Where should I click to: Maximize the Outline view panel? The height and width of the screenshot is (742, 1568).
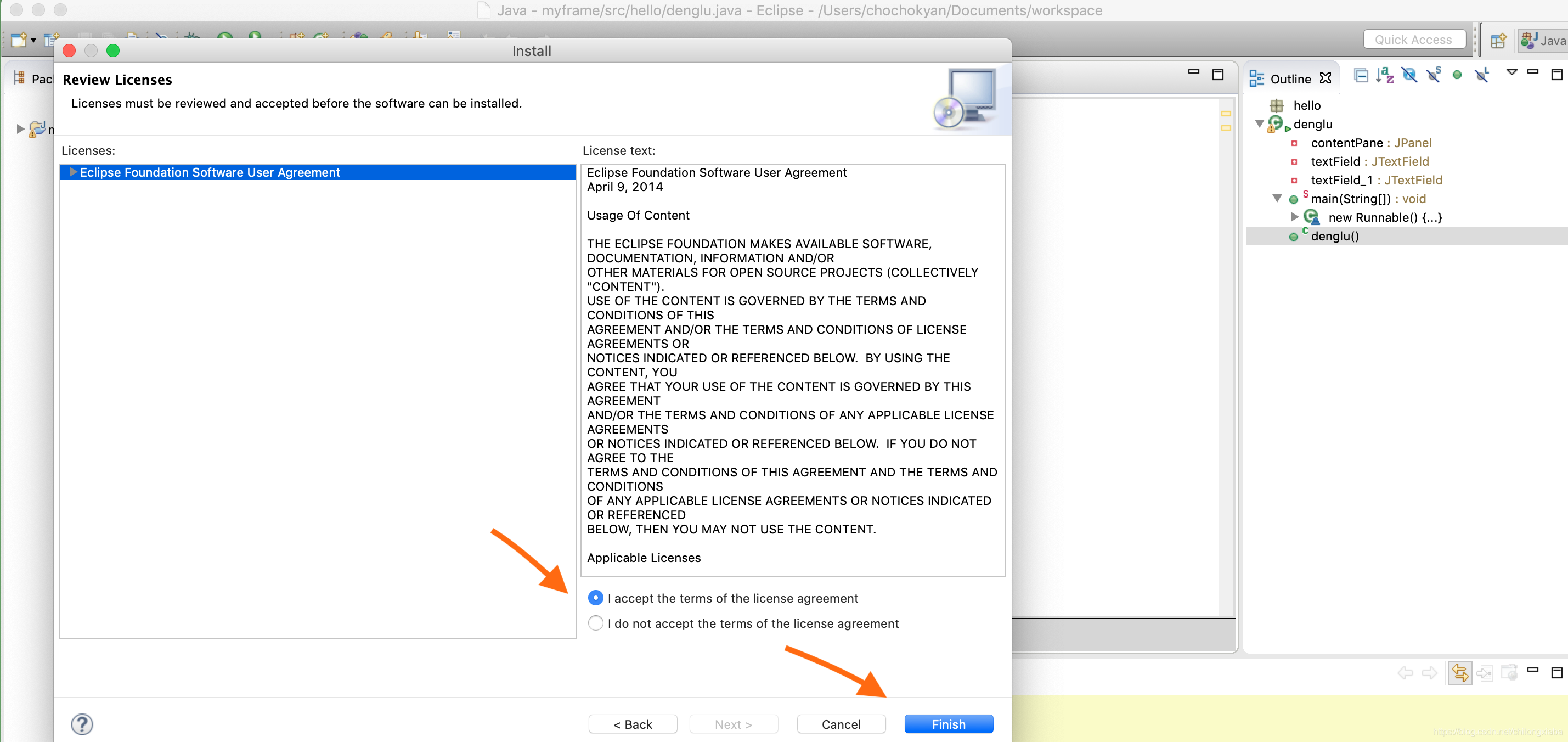click(x=1556, y=75)
